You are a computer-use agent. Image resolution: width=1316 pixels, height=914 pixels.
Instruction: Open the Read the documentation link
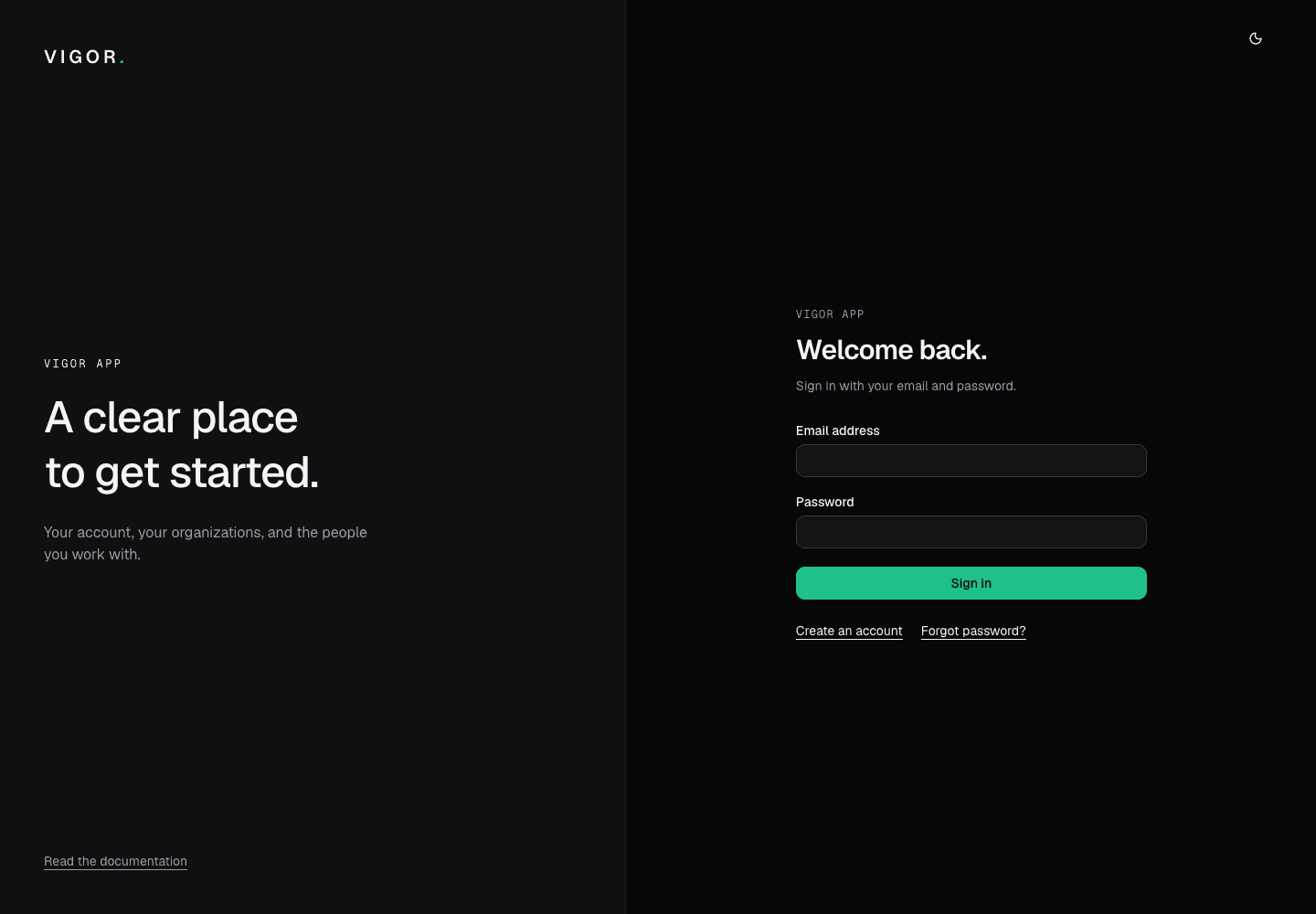(x=115, y=861)
